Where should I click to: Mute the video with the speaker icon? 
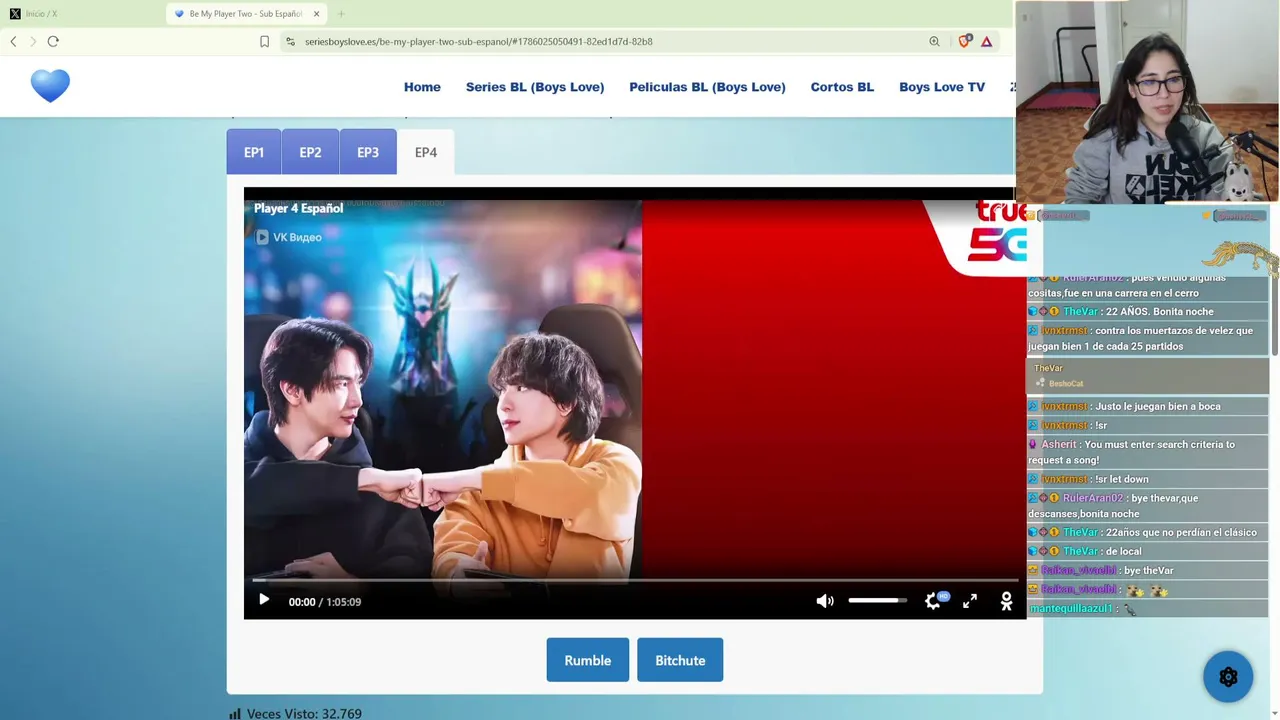pyautogui.click(x=825, y=601)
